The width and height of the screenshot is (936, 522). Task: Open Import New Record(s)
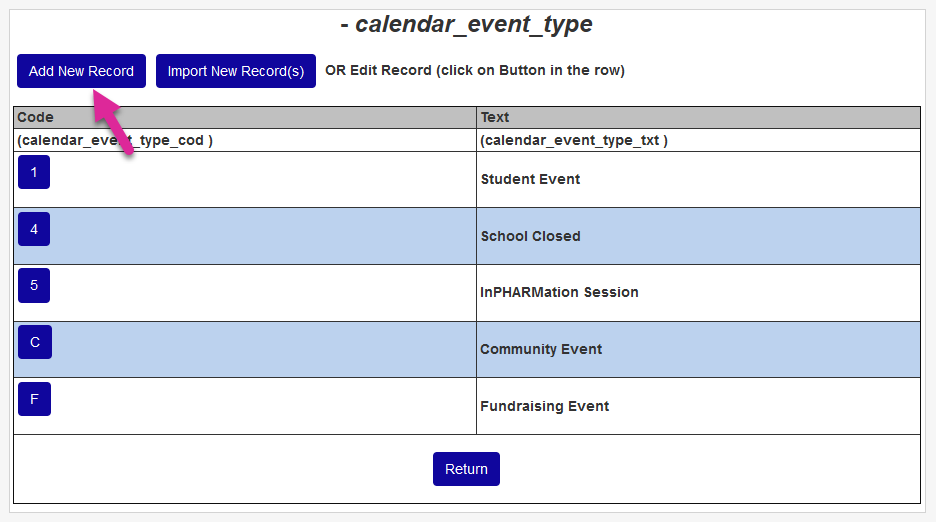tap(235, 71)
